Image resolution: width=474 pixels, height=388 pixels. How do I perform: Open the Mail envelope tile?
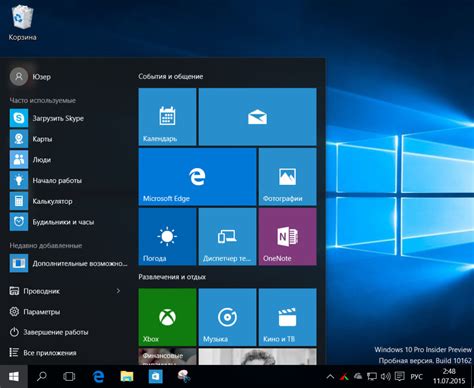[257, 117]
